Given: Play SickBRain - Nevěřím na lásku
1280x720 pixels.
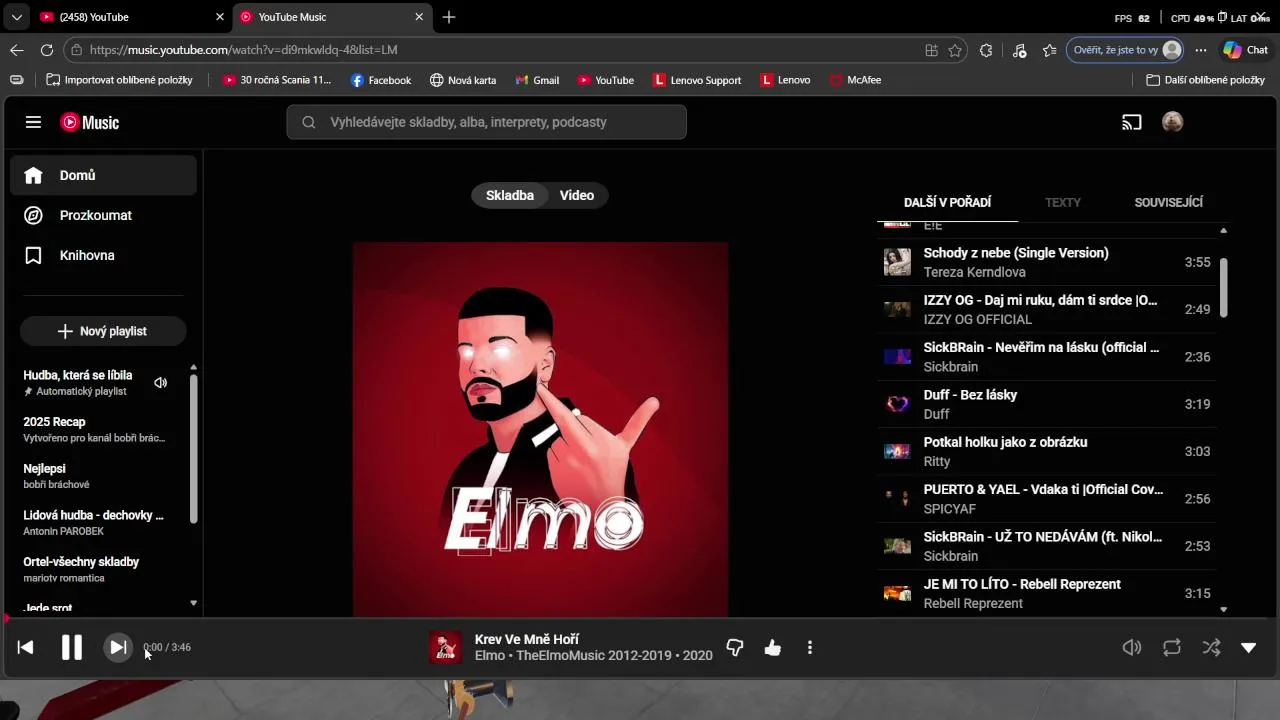Looking at the screenshot, I should [1047, 357].
